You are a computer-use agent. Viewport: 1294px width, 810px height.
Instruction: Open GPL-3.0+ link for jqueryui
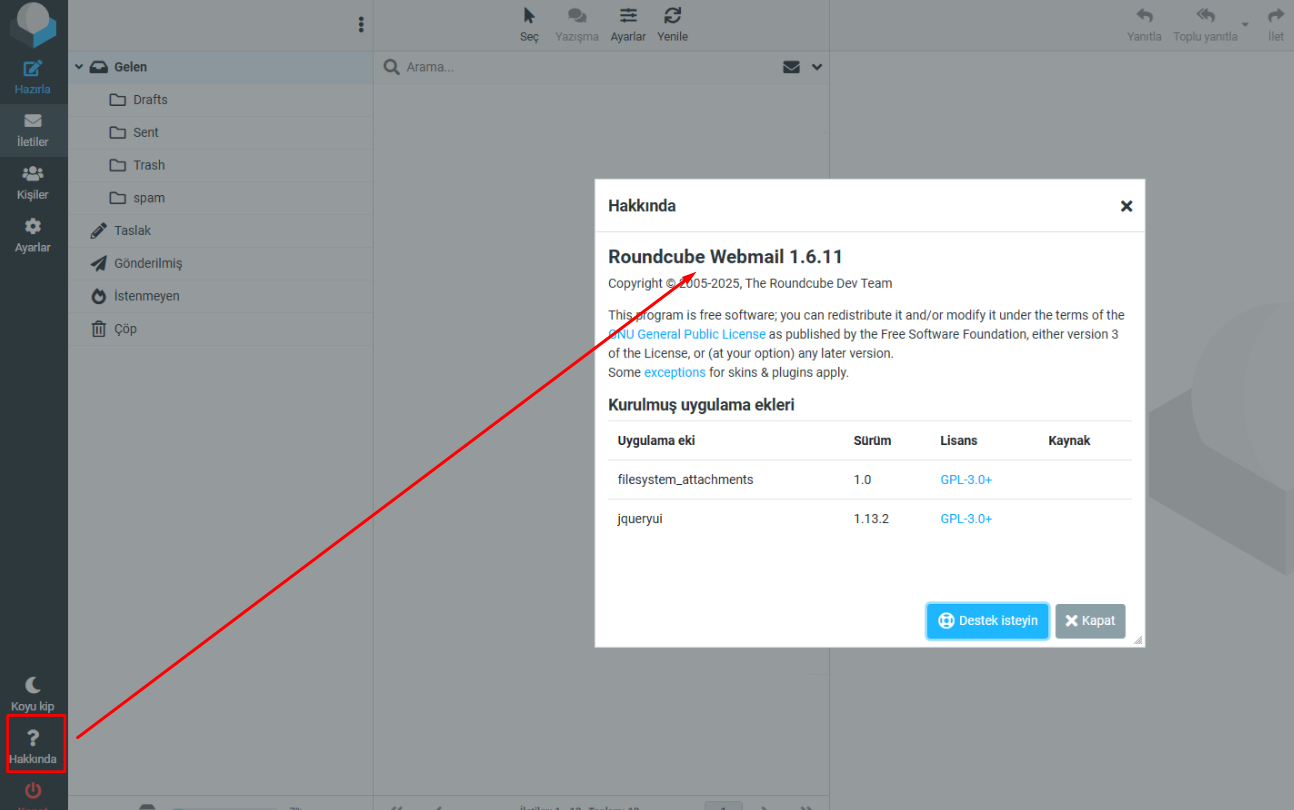(966, 519)
